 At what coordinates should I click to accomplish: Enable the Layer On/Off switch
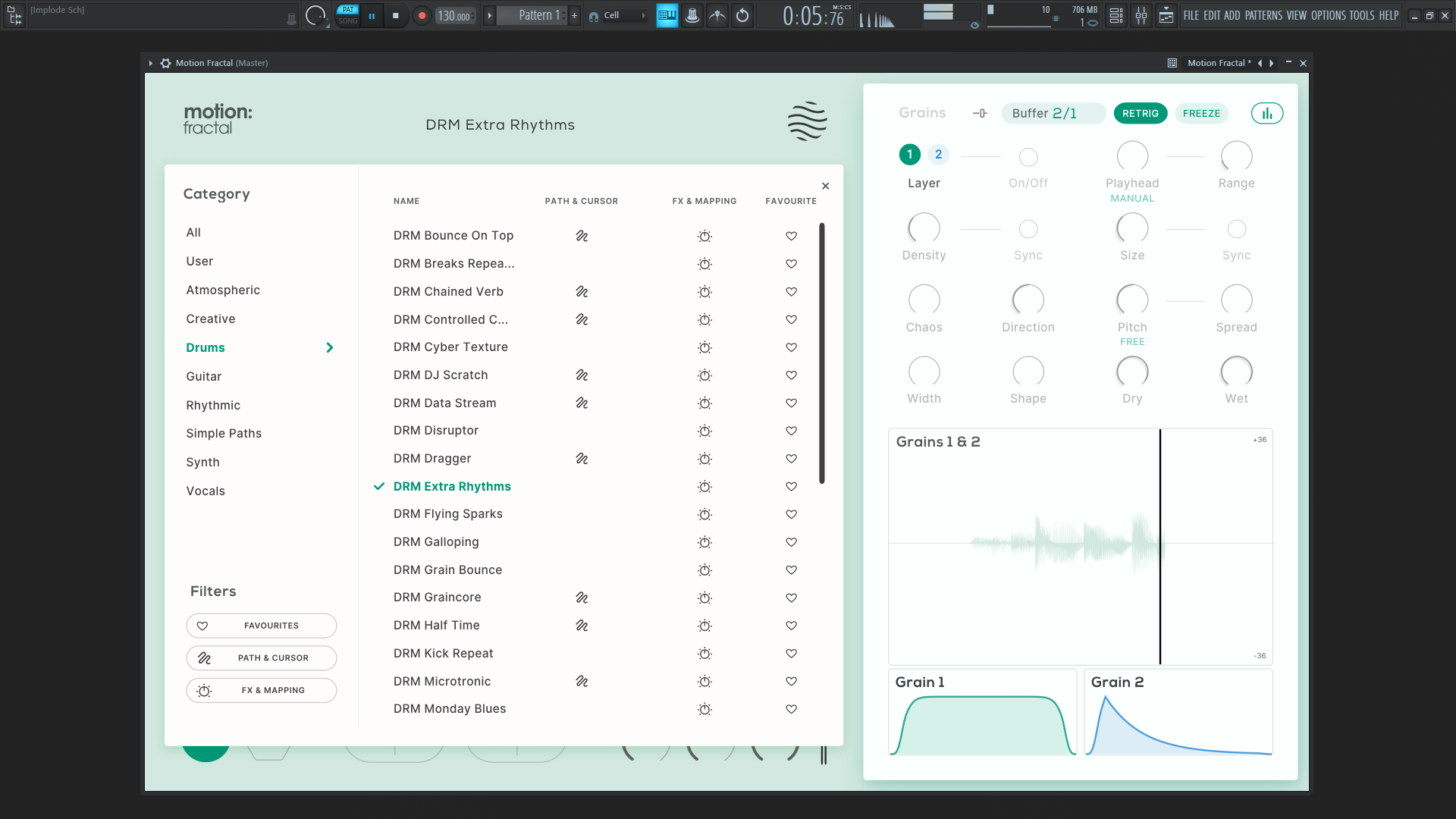(1028, 157)
